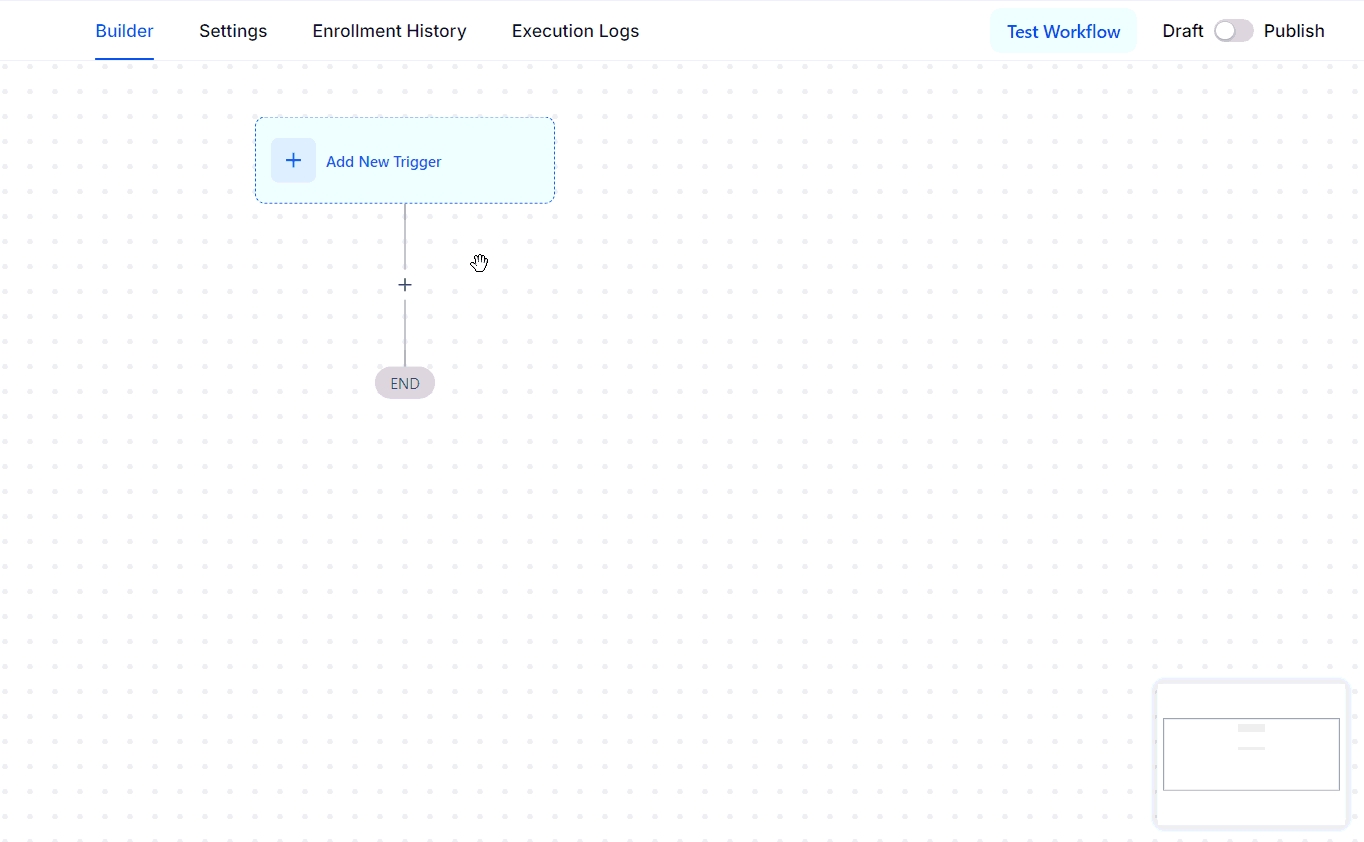Click the 'Add New Trigger' text label

383,162
